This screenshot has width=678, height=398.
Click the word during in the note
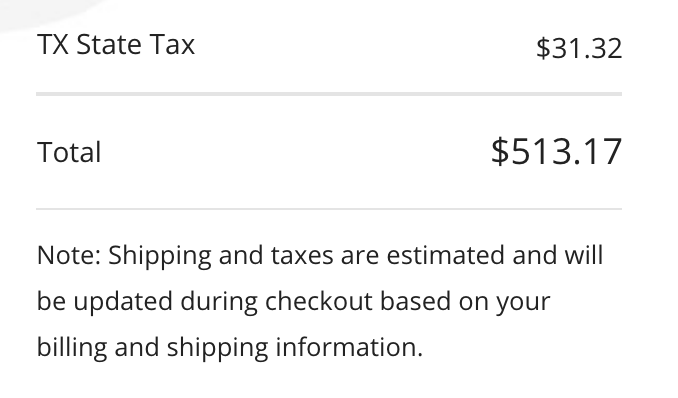click(x=219, y=302)
